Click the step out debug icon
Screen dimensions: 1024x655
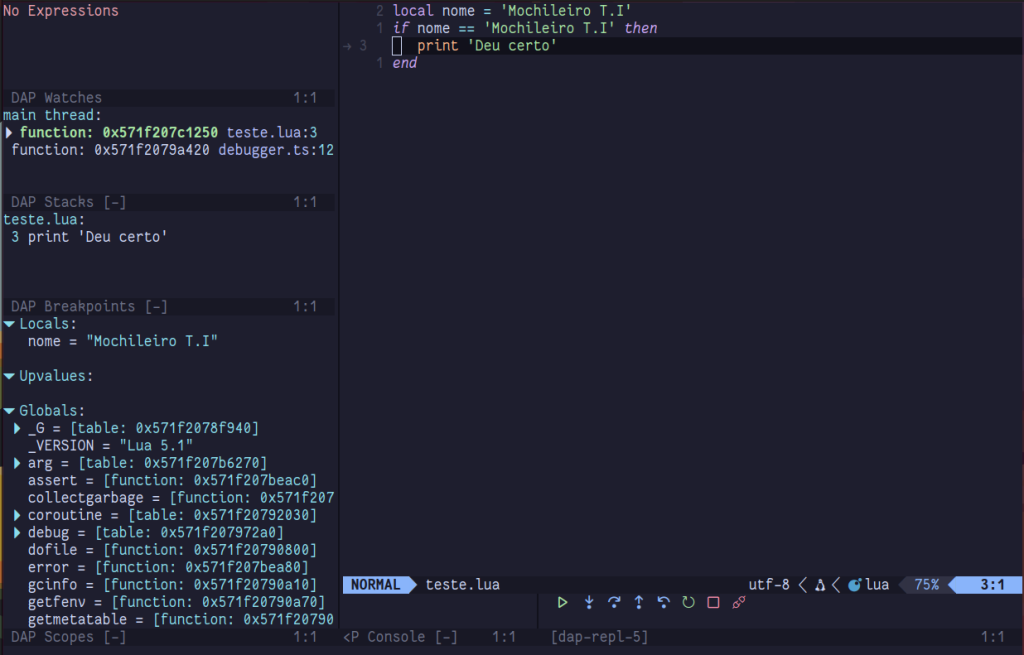point(639,602)
